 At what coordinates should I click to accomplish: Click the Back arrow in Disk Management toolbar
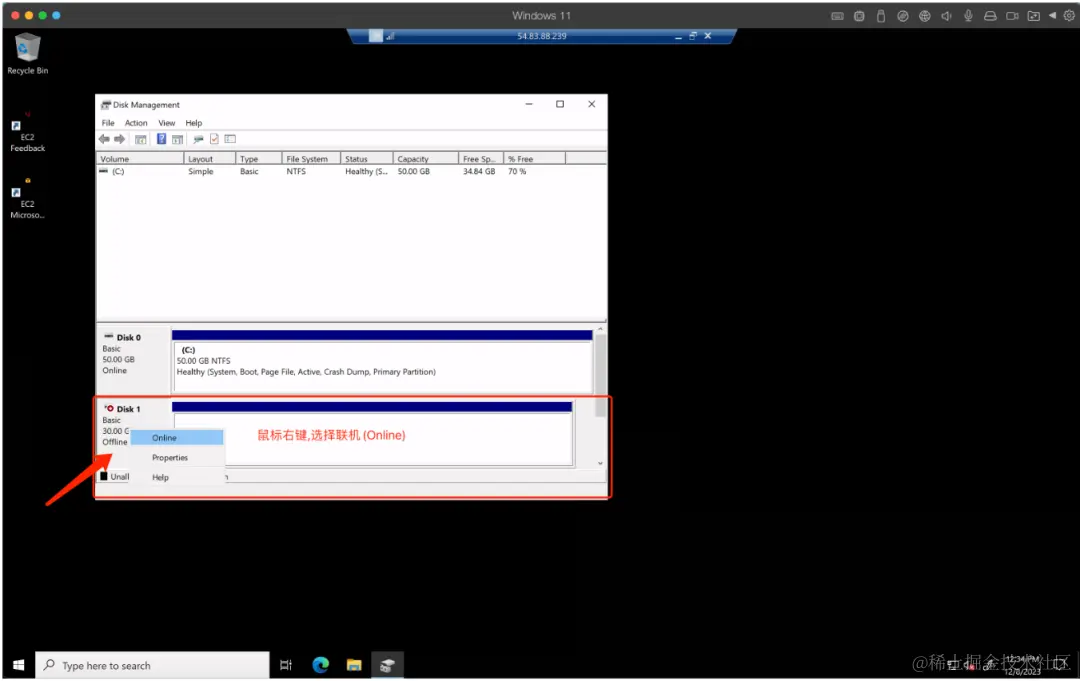point(104,139)
